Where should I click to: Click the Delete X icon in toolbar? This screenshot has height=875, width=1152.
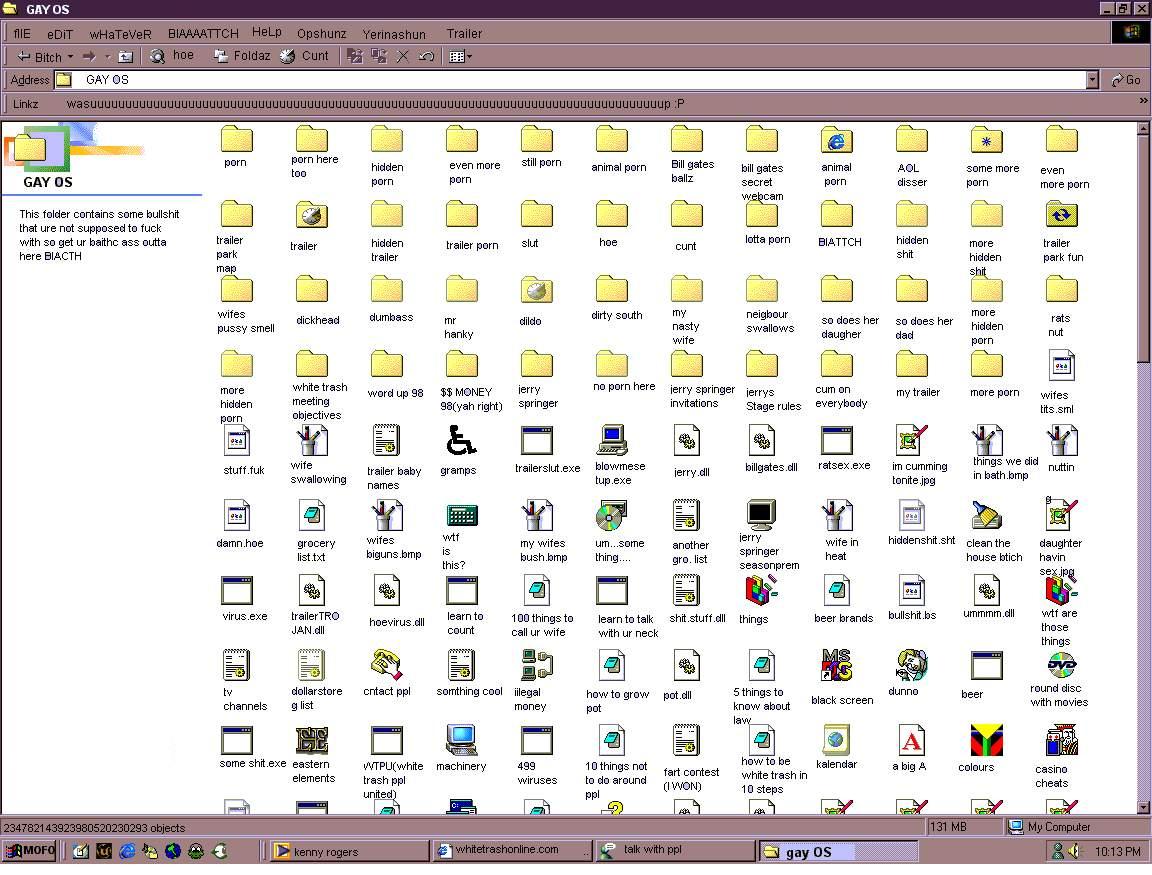coord(403,57)
